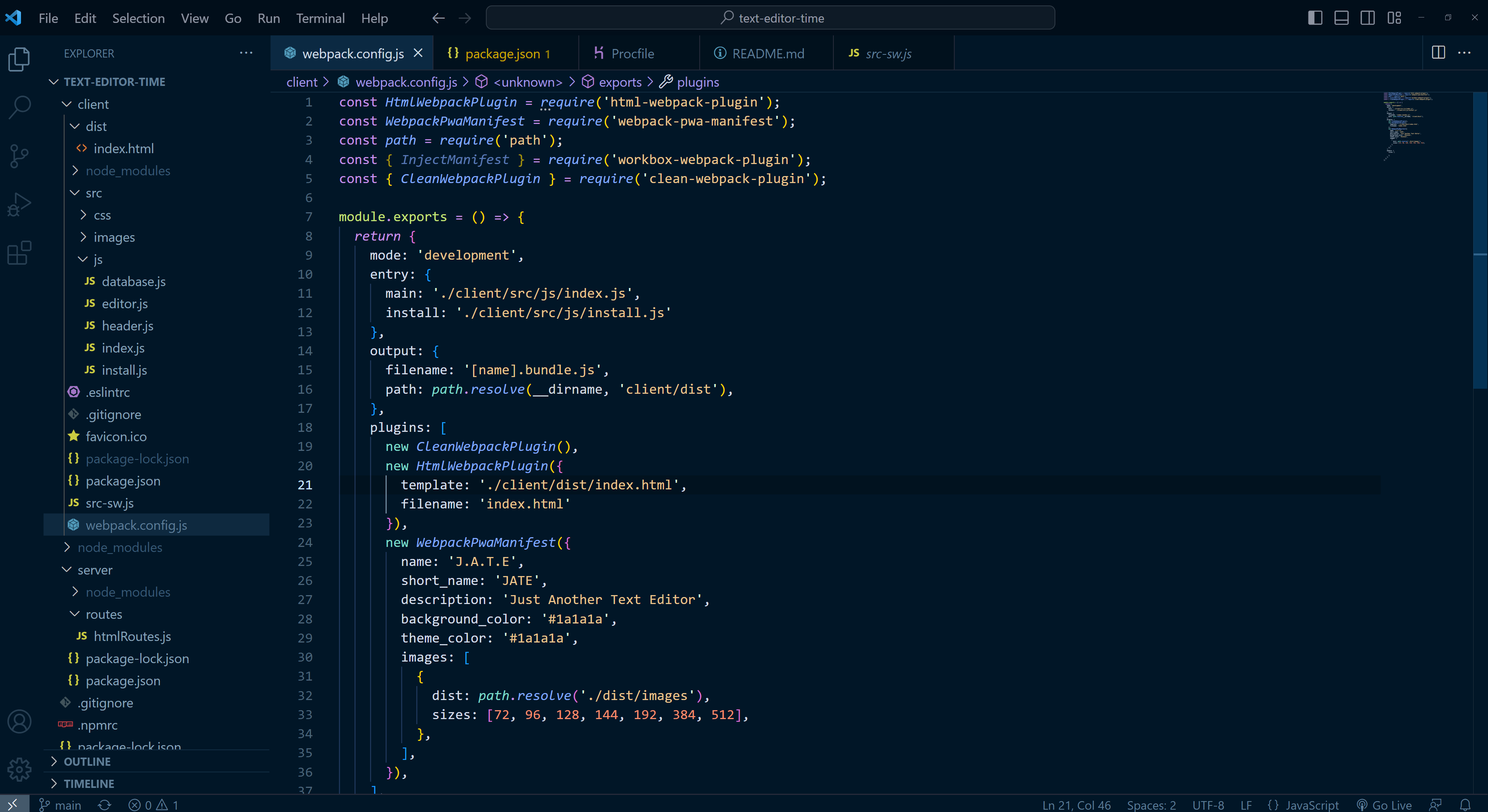Open the Run and Debug panel

[x=19, y=204]
